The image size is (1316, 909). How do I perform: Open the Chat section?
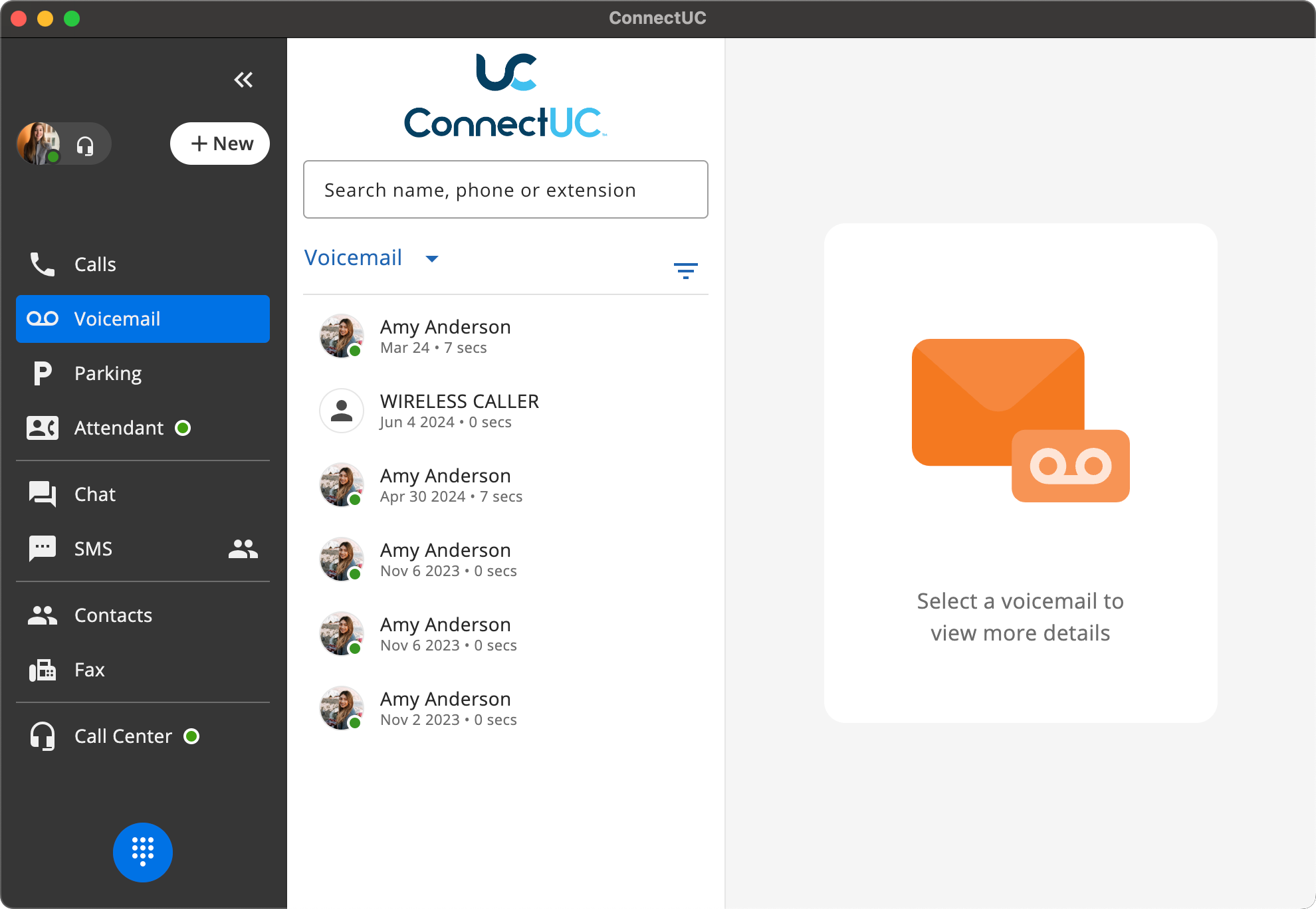point(94,494)
